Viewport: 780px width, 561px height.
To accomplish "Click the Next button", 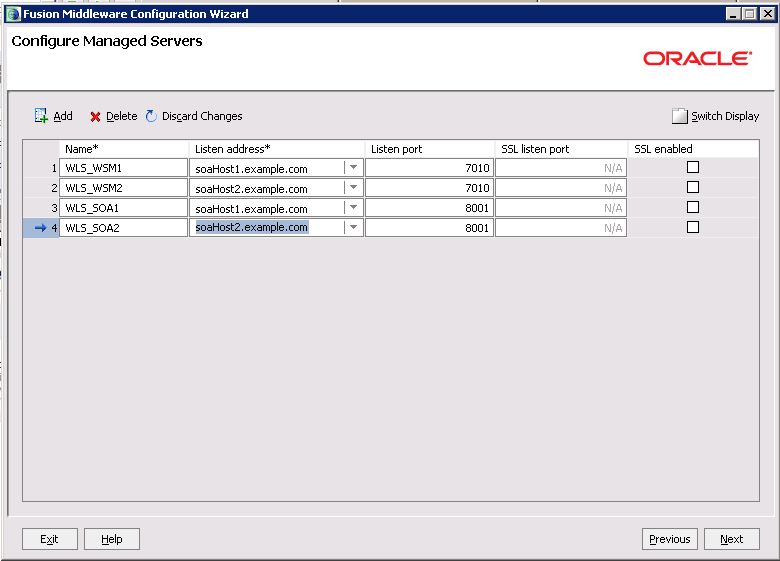I will [731, 539].
